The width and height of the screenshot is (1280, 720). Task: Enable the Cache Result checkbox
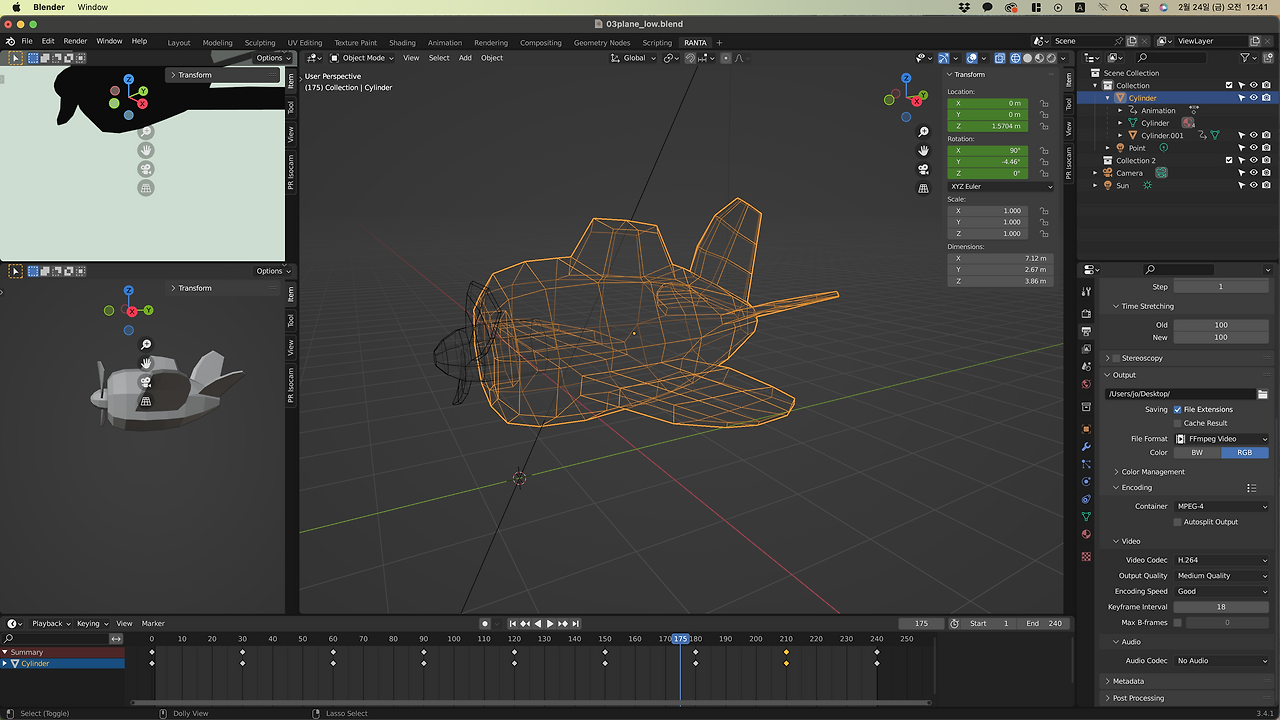(1177, 423)
